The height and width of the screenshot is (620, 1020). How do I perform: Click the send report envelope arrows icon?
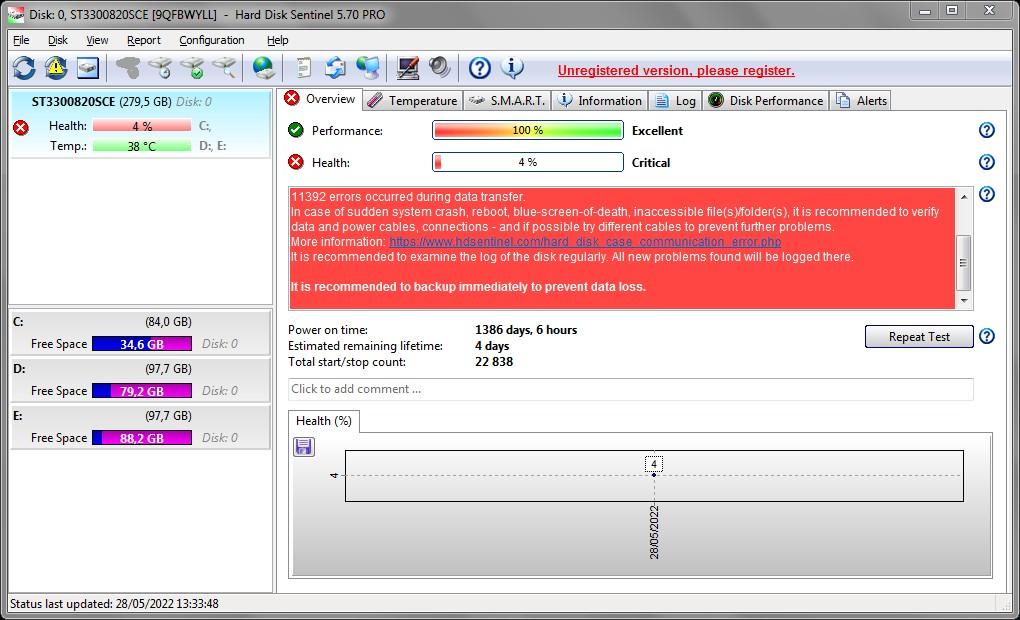click(336, 68)
